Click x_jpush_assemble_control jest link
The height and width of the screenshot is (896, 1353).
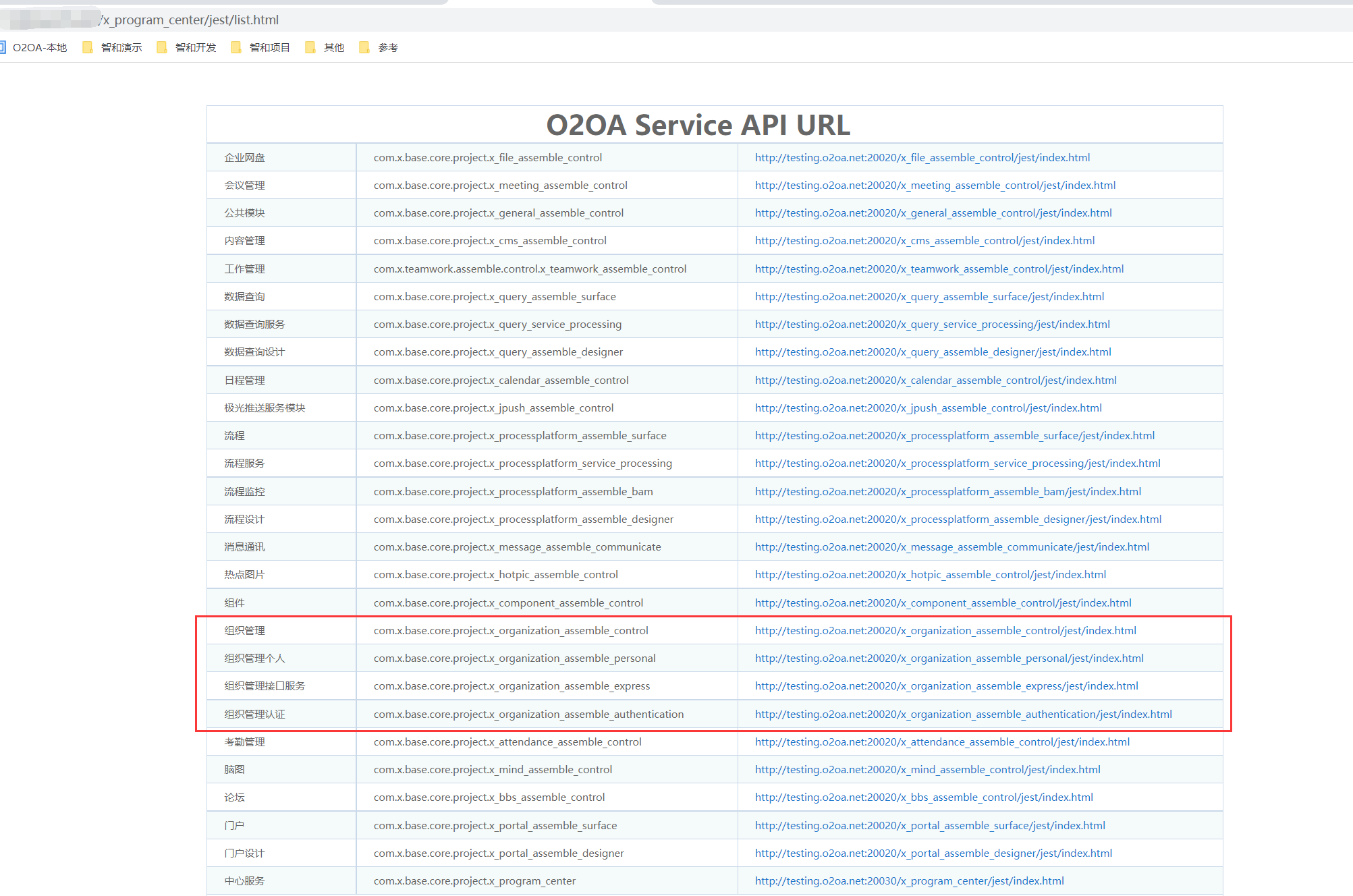[x=928, y=408]
